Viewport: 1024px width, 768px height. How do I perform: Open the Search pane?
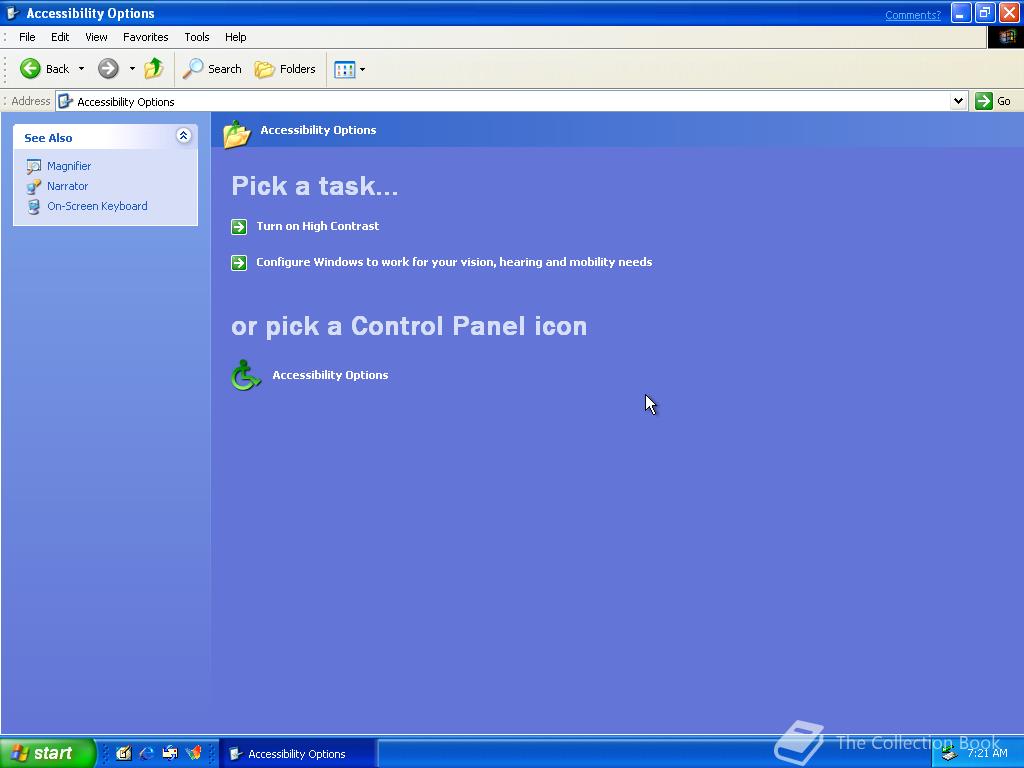212,69
